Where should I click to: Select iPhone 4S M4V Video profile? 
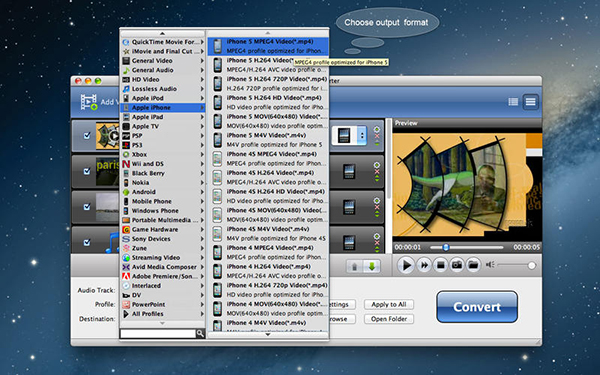[x=268, y=233]
